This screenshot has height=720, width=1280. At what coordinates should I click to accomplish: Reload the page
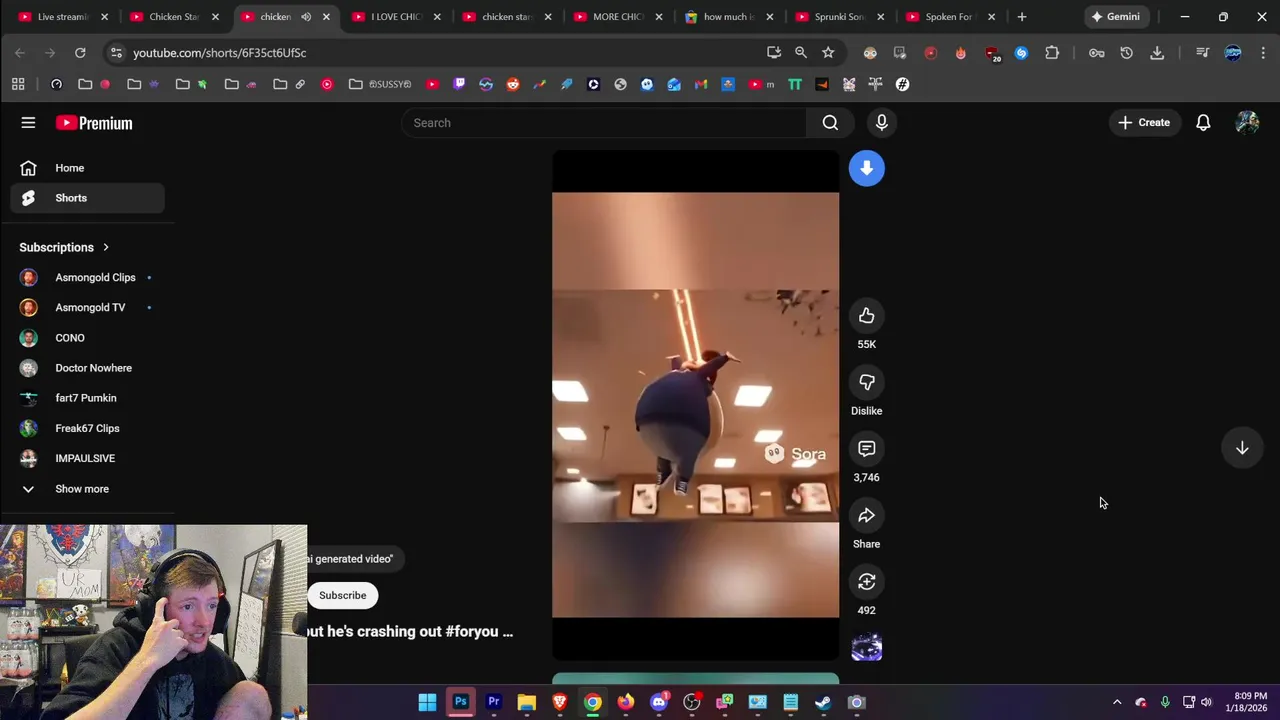pyautogui.click(x=80, y=53)
